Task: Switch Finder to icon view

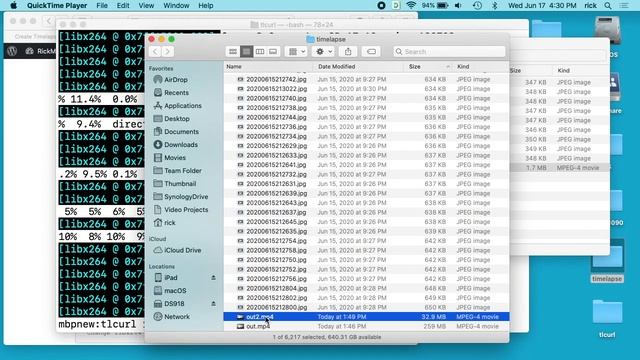Action: tap(233, 51)
